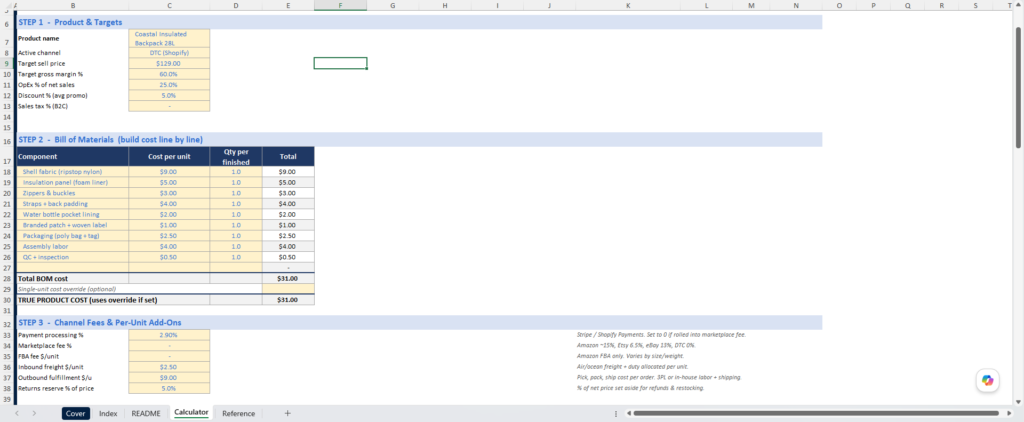Image resolution: width=1024 pixels, height=422 pixels.
Task: Click 'Zippers & buckles' cell
Action: point(72,193)
